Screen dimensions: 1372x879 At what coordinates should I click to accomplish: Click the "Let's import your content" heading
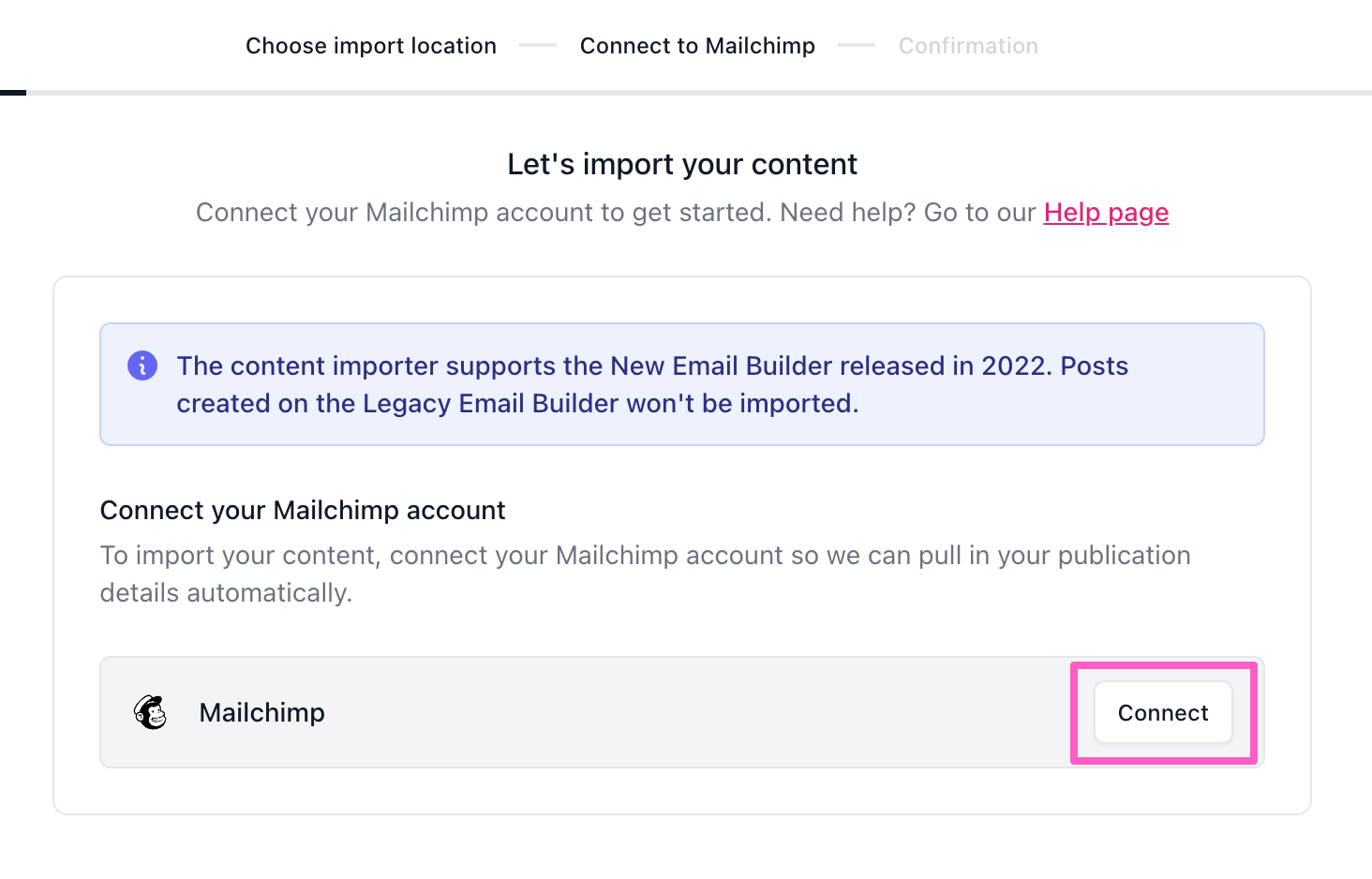point(682,164)
